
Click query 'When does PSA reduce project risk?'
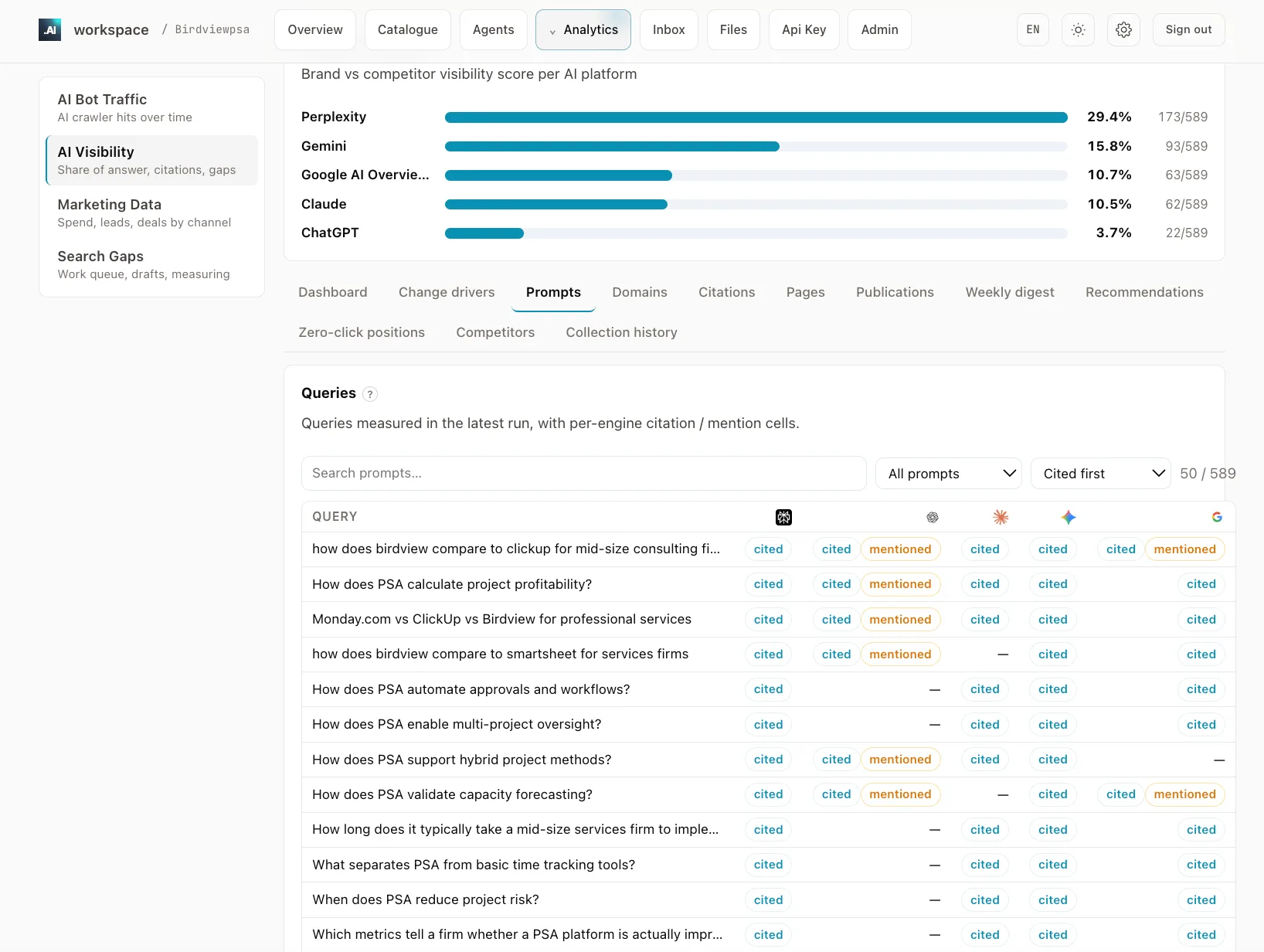click(x=426, y=899)
